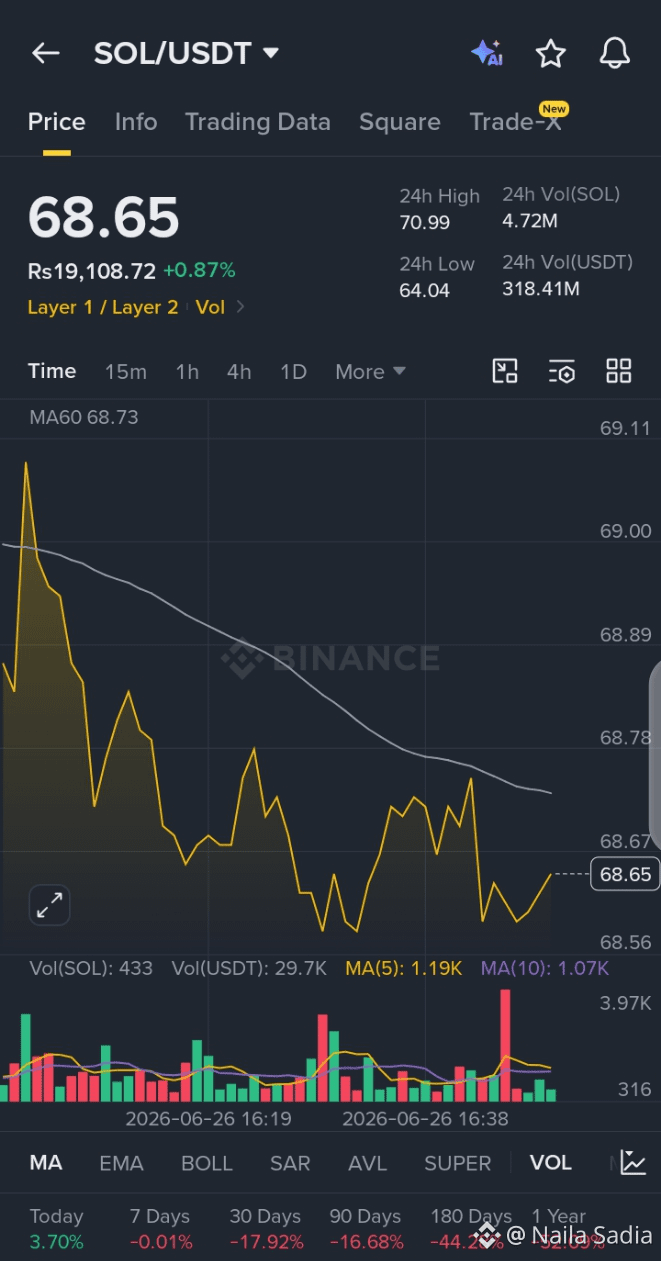Image resolution: width=661 pixels, height=1261 pixels.
Task: Select the VOL sub-indicator
Action: coord(551,1163)
